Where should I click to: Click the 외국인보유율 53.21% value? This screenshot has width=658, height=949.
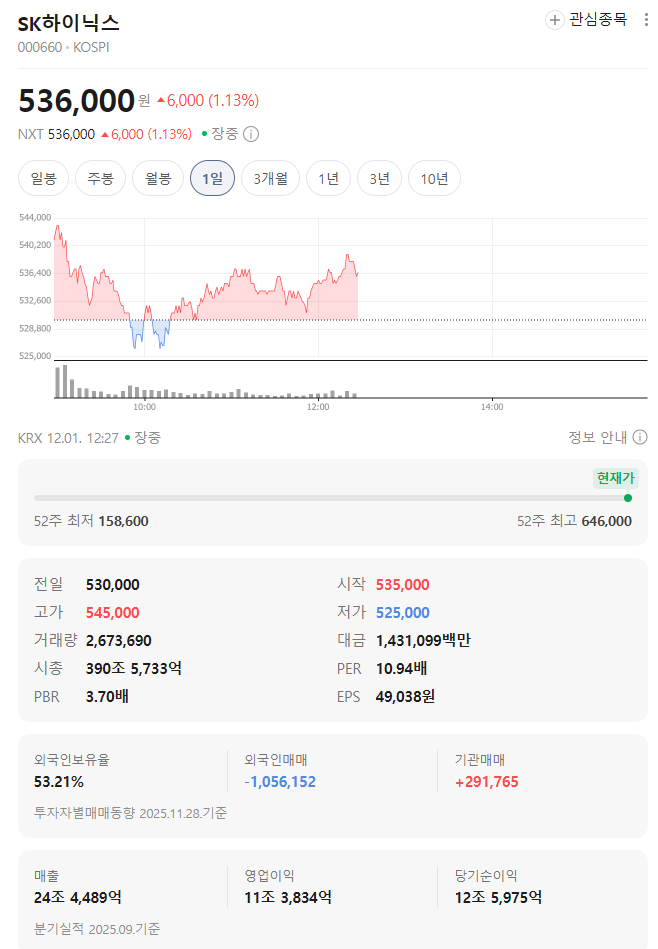(59, 782)
